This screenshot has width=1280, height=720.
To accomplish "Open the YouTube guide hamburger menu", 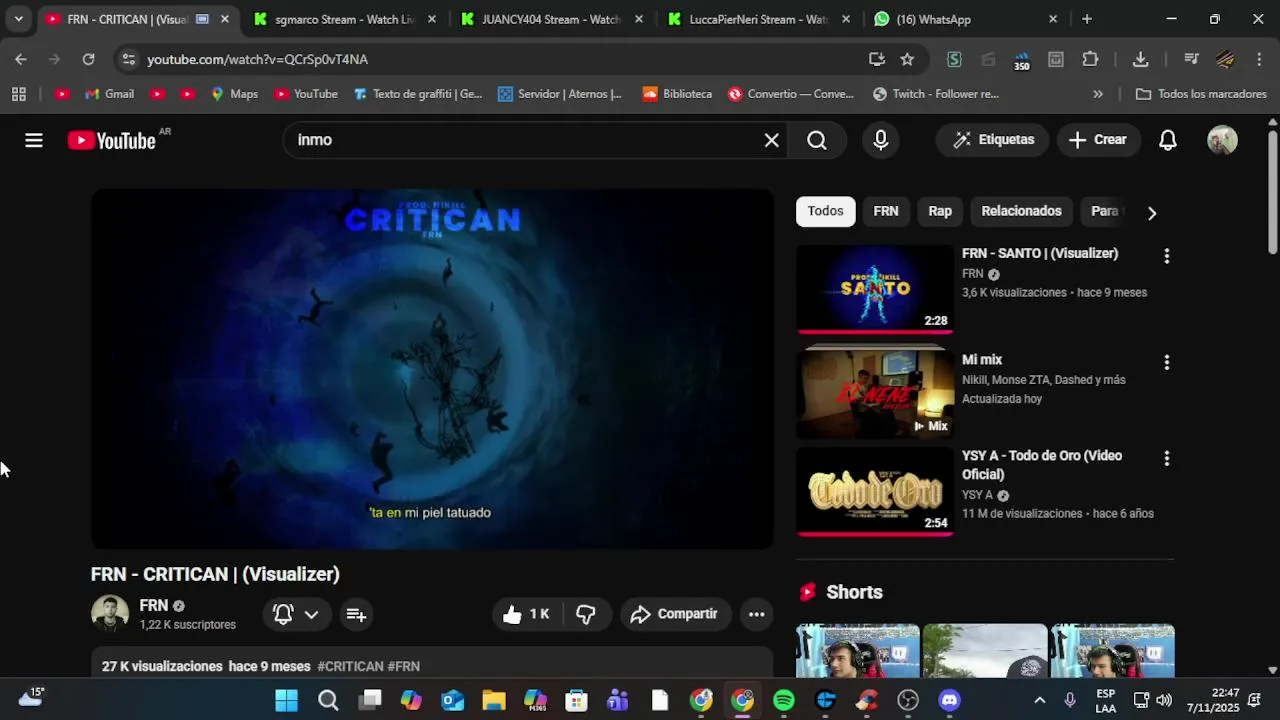I will (34, 140).
